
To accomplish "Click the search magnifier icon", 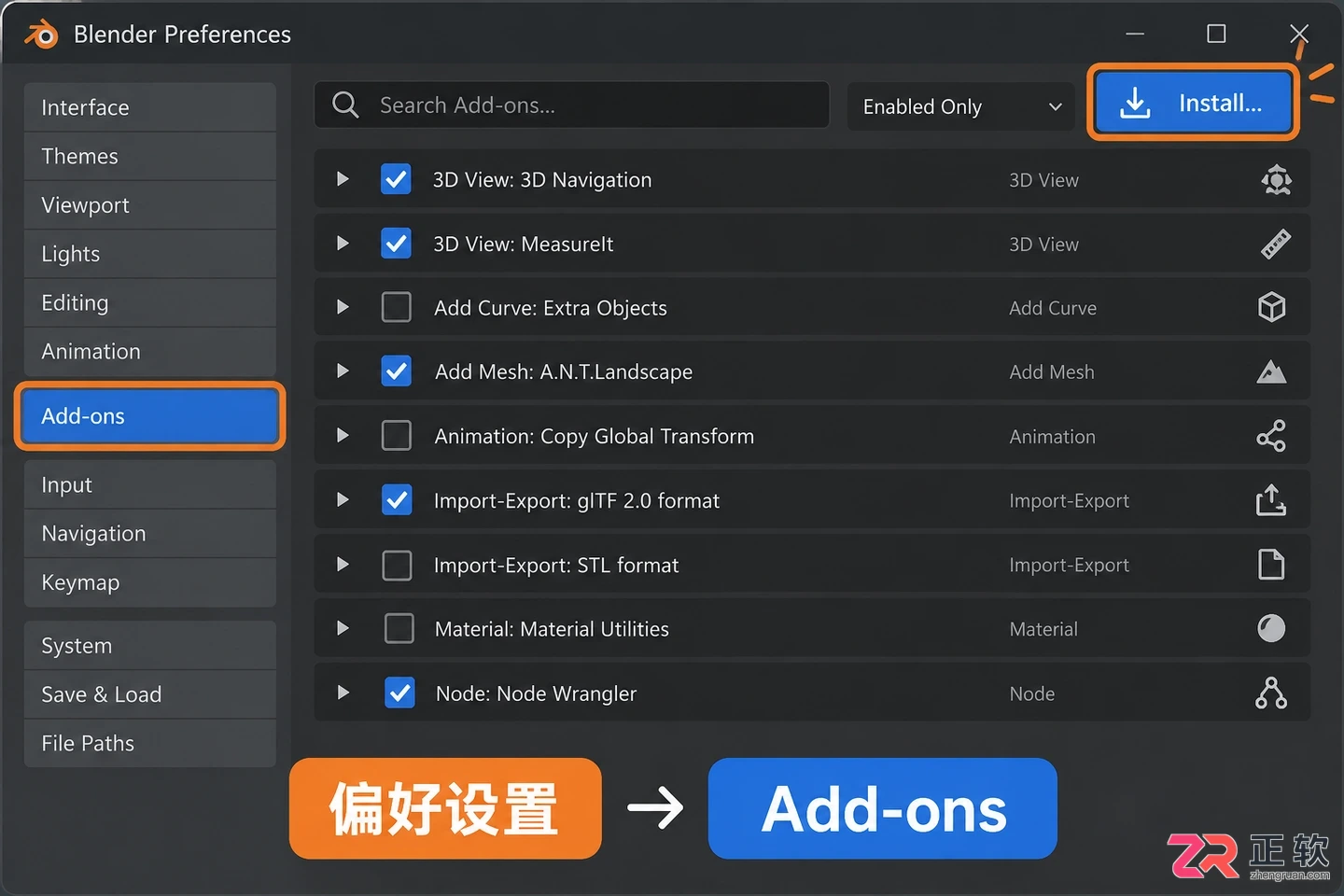I will [345, 105].
